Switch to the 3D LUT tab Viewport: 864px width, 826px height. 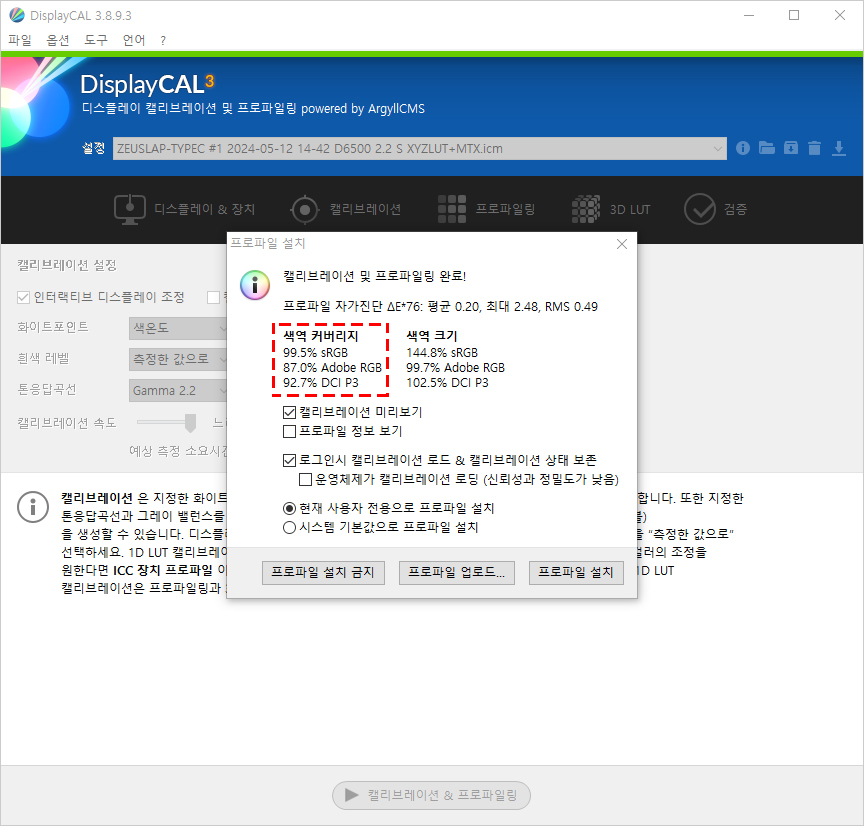click(x=611, y=209)
